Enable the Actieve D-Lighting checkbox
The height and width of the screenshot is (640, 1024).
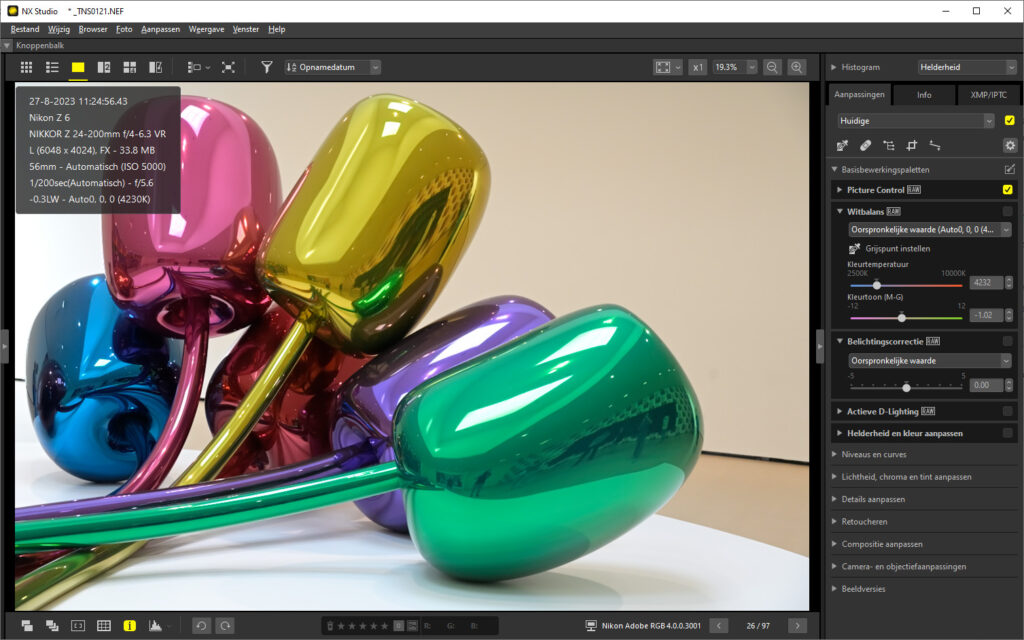1007,411
